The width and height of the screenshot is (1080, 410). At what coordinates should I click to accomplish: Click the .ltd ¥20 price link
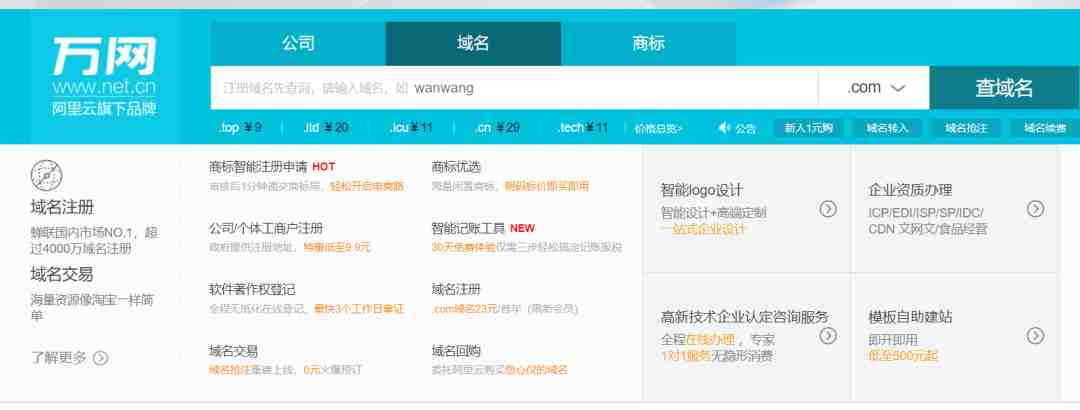tap(326, 127)
